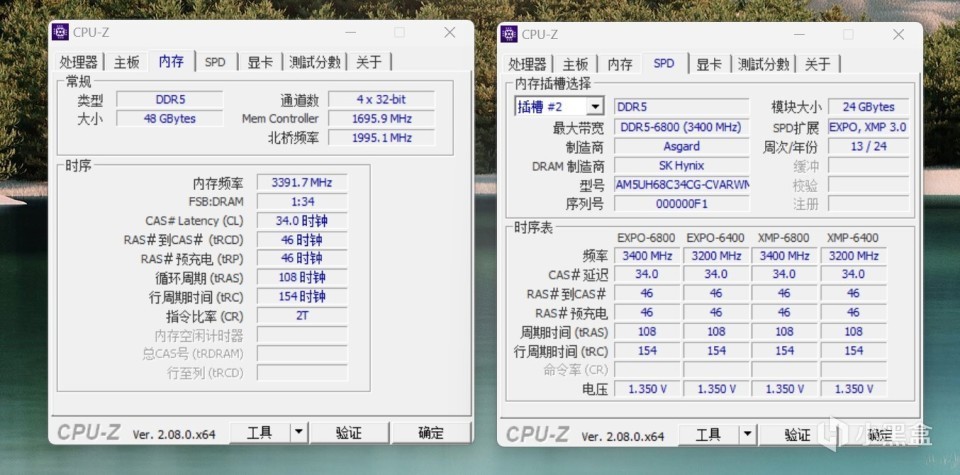Minimize the left CPU-Z window
This screenshot has height=475, width=960.
click(x=350, y=32)
